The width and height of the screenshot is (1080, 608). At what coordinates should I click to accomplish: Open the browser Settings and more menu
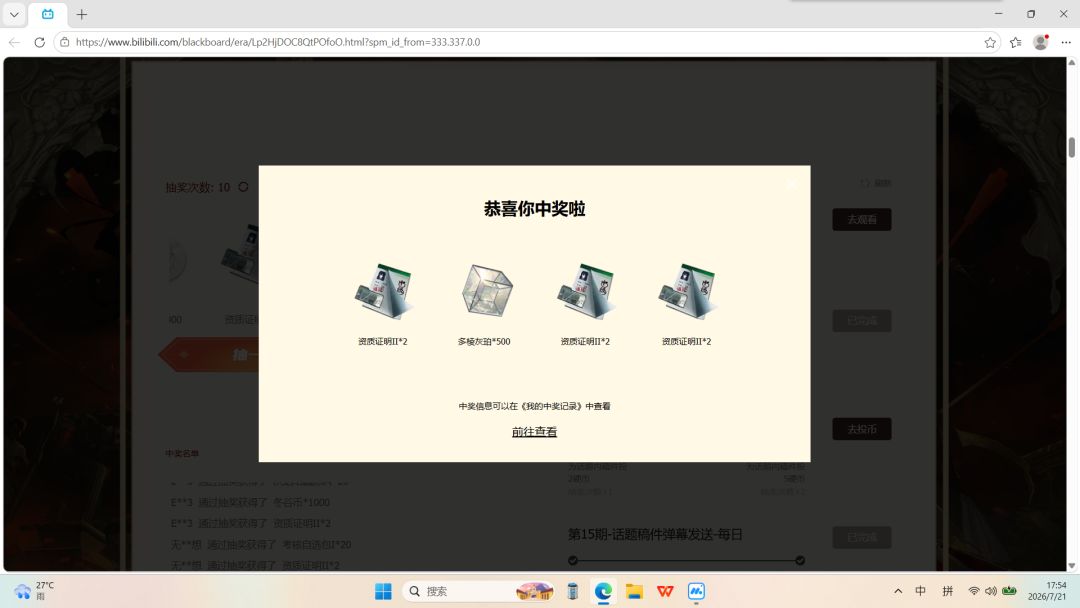[1066, 42]
